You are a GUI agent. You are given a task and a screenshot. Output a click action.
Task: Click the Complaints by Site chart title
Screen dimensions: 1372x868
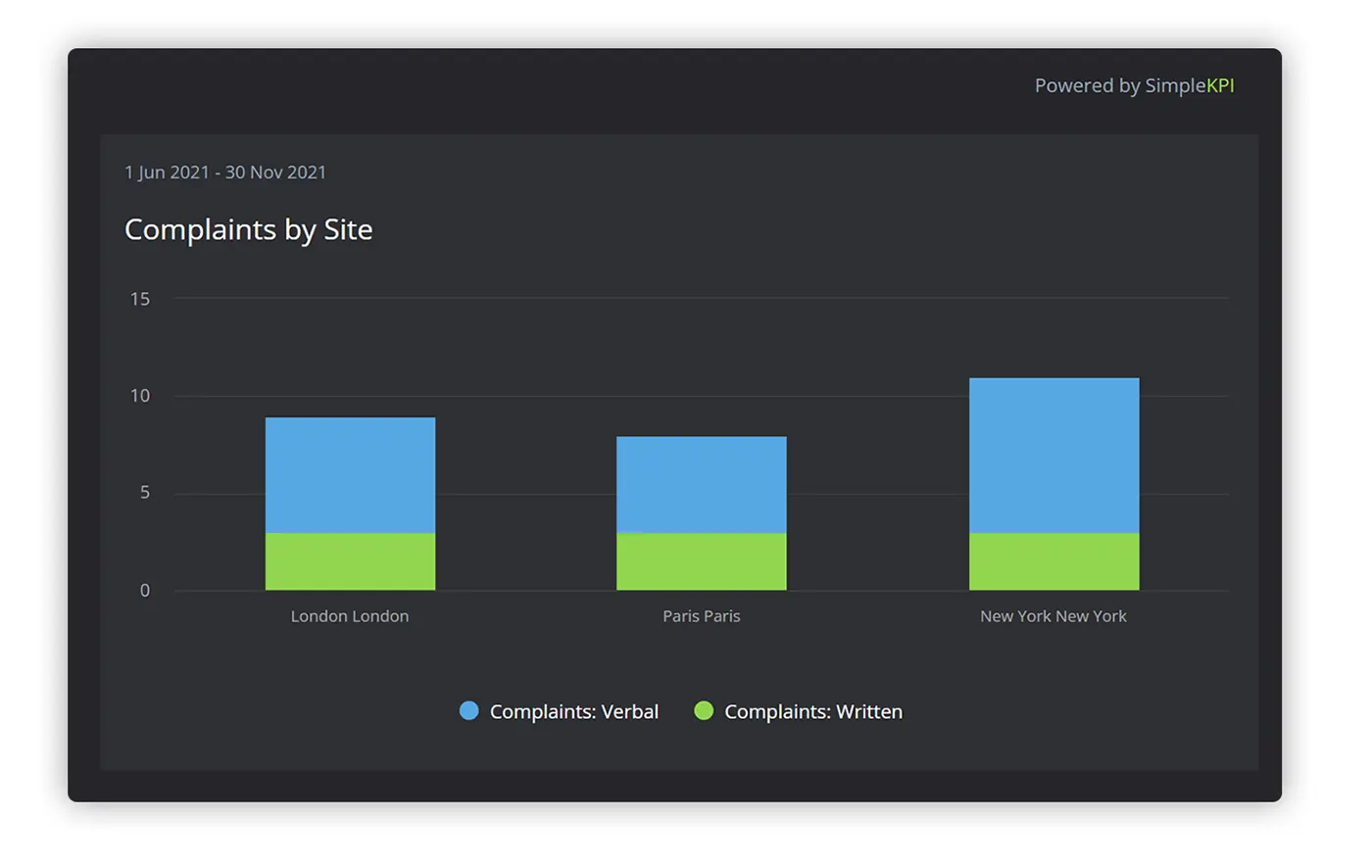pyautogui.click(x=249, y=229)
